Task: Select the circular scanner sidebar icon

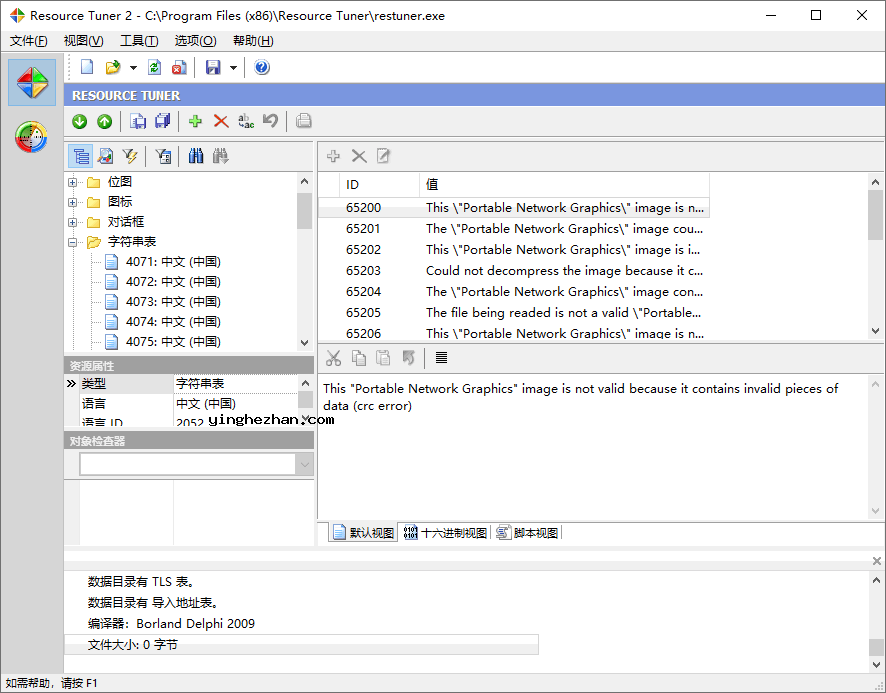Action: [x=32, y=137]
